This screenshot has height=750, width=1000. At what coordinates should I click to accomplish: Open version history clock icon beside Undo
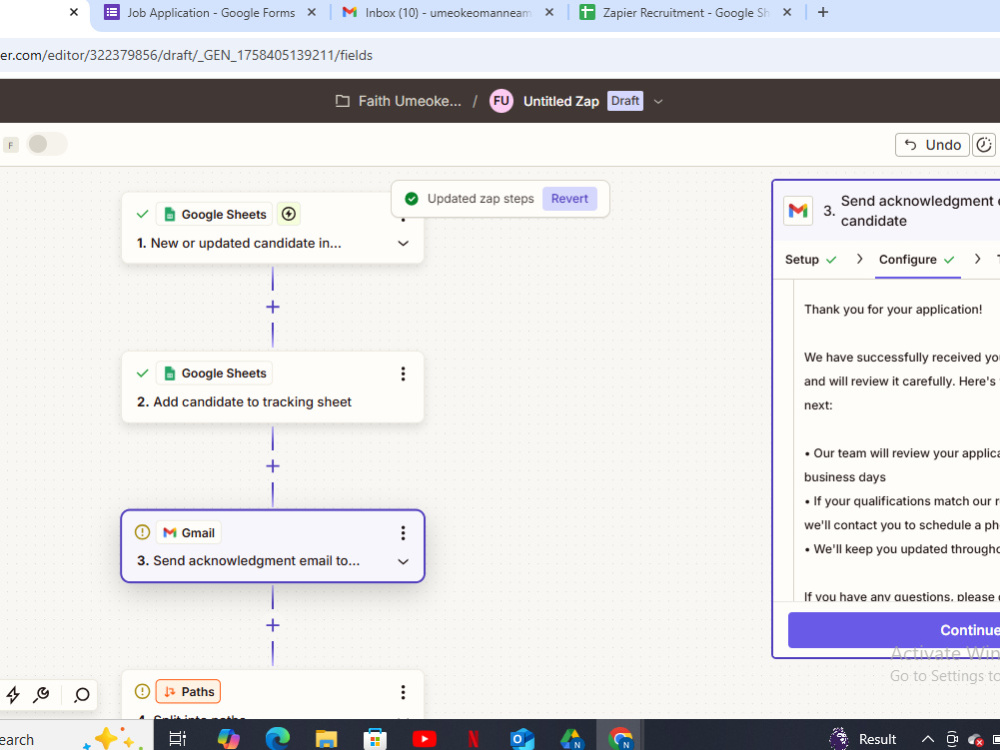[x=984, y=145]
